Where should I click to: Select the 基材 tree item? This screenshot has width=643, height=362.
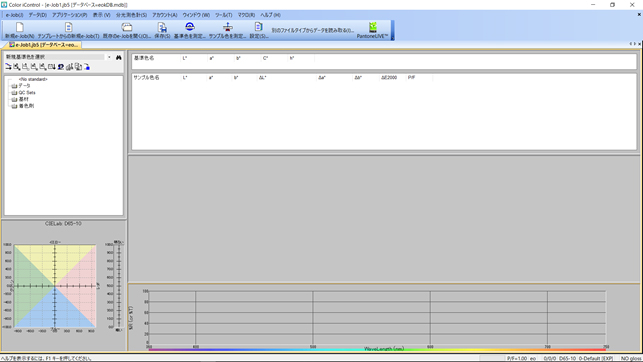[x=24, y=99]
